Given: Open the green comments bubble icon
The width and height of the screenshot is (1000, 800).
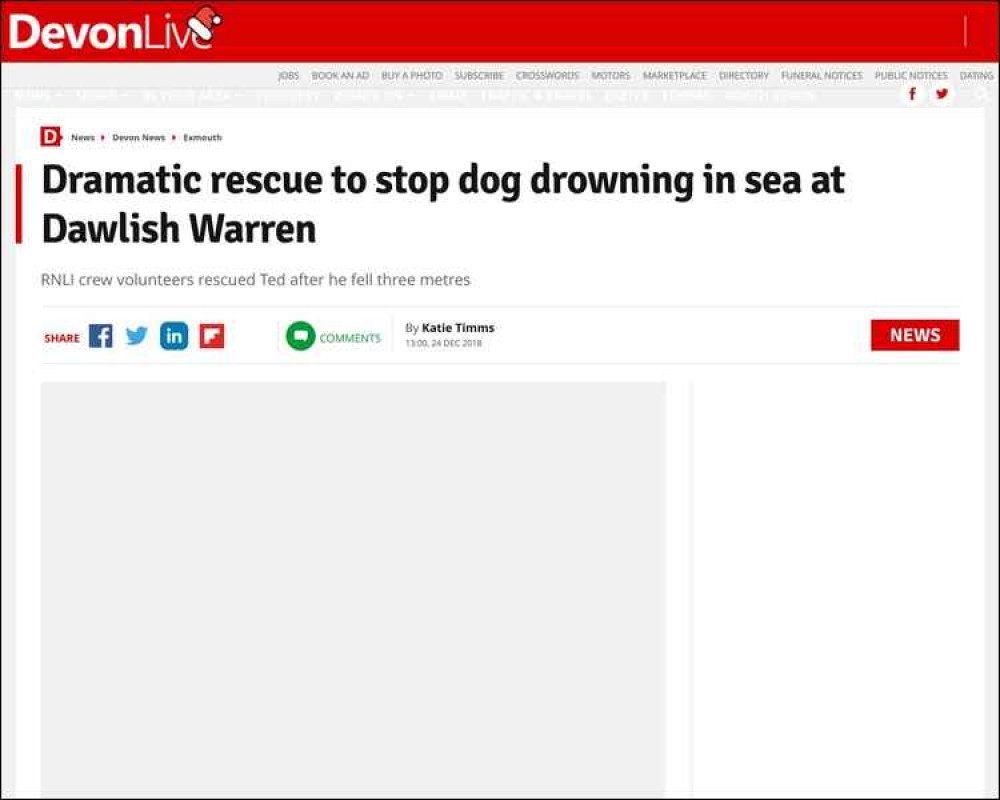Looking at the screenshot, I should pos(300,336).
